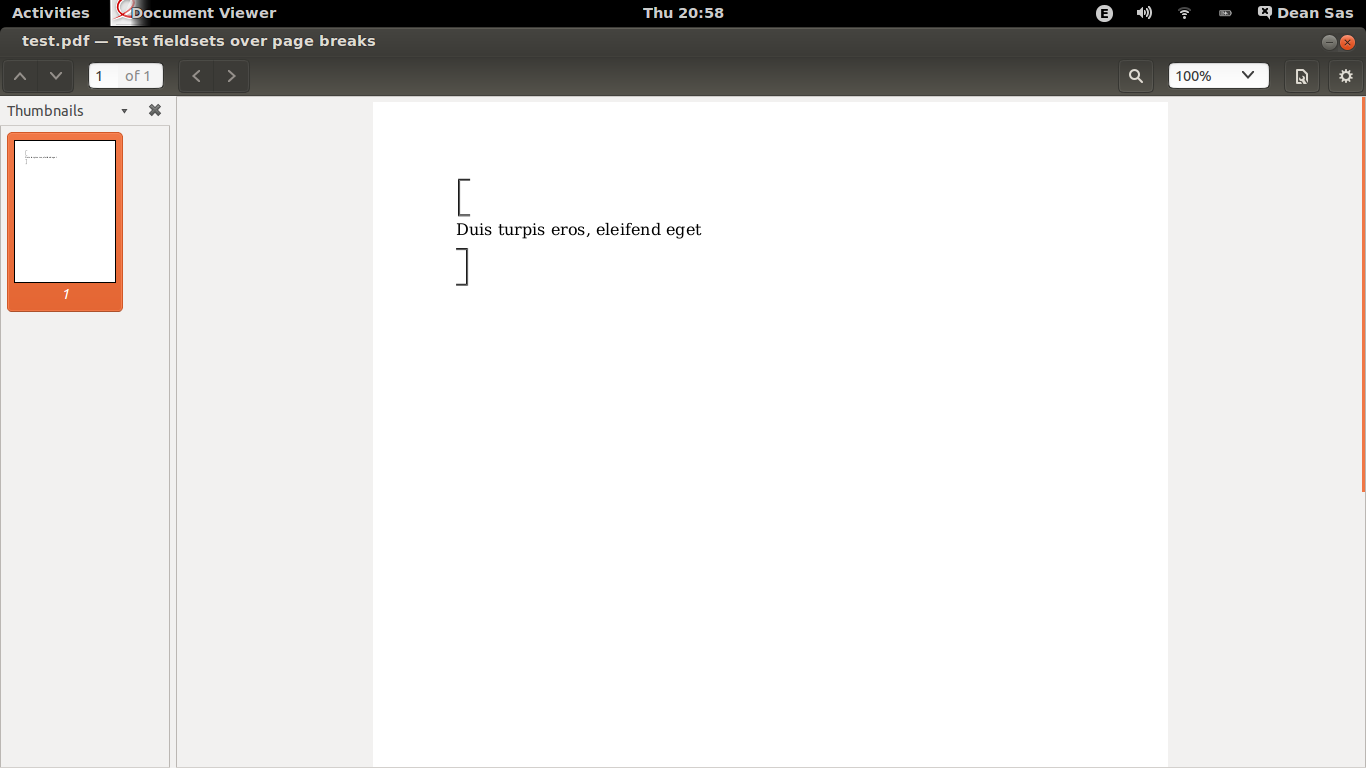1366x768 pixels.
Task: Click the volume speaker icon
Action: [x=1145, y=13]
